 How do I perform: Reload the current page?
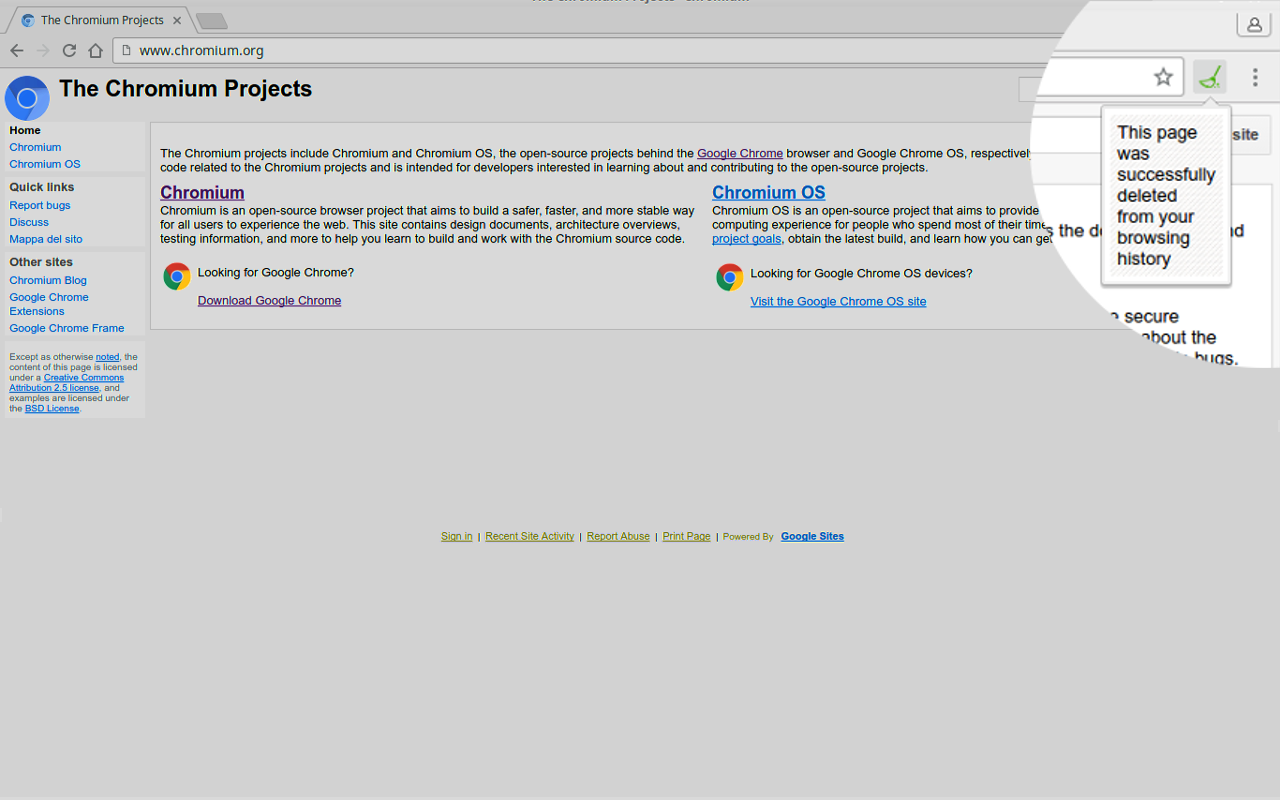tap(69, 51)
